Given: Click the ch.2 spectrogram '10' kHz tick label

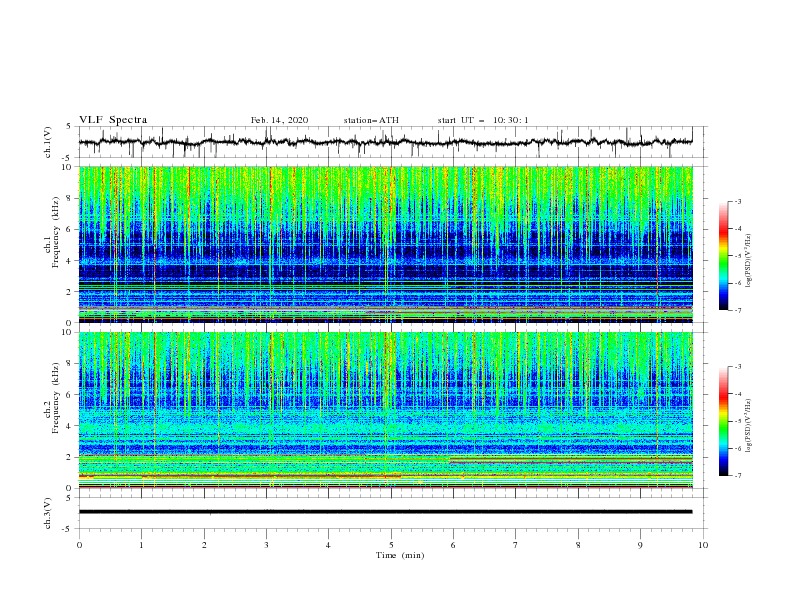Looking at the screenshot, I should pyautogui.click(x=68, y=332).
